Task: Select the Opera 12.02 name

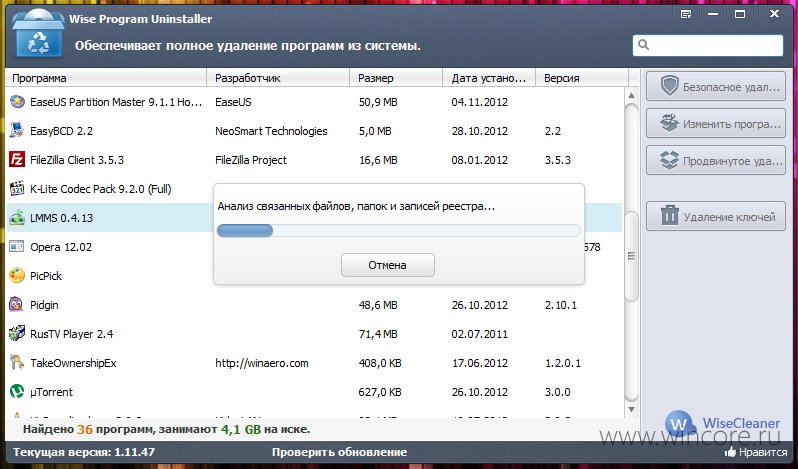Action: tap(61, 247)
